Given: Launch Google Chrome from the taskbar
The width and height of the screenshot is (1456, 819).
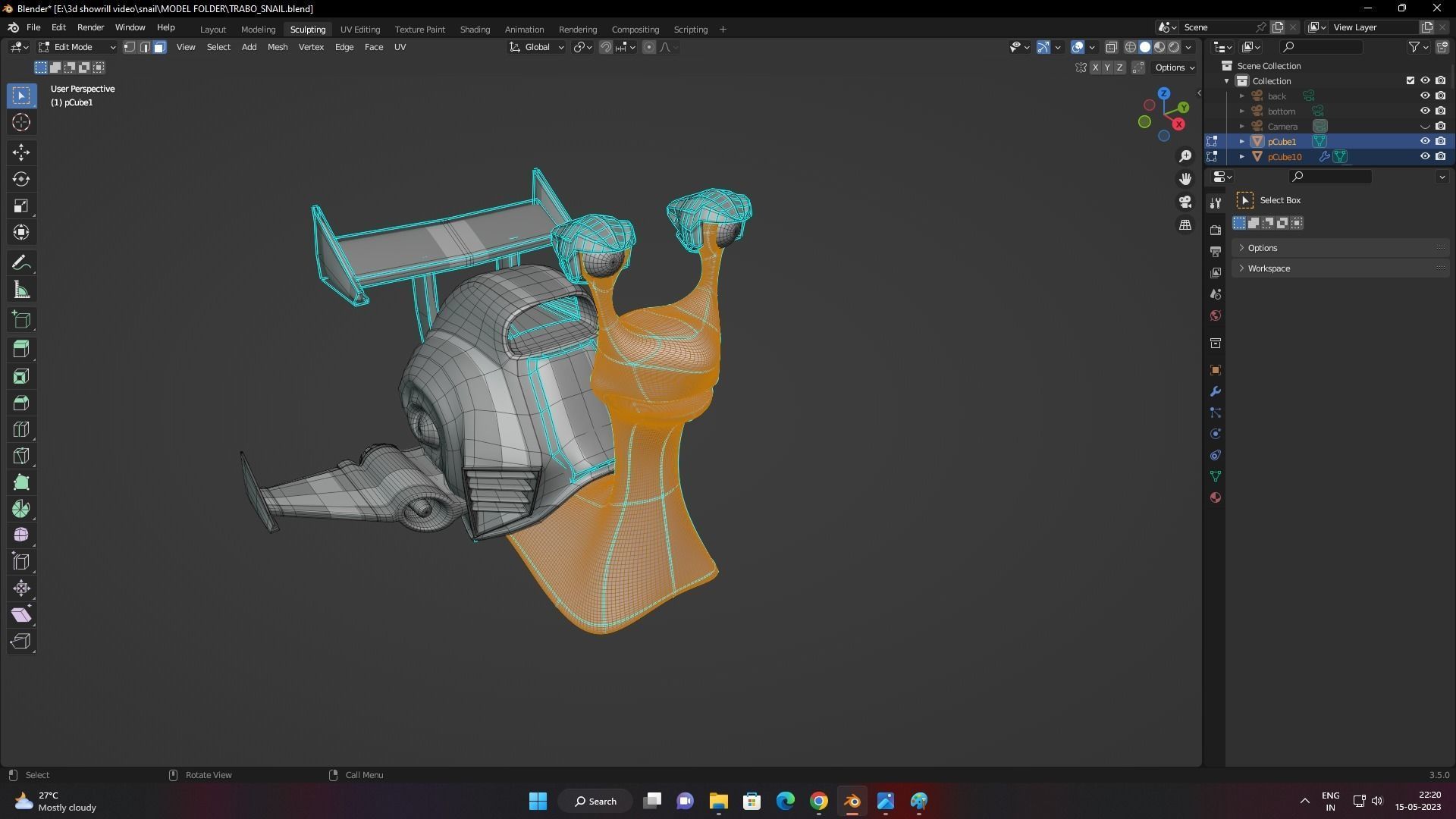Looking at the screenshot, I should [x=818, y=801].
